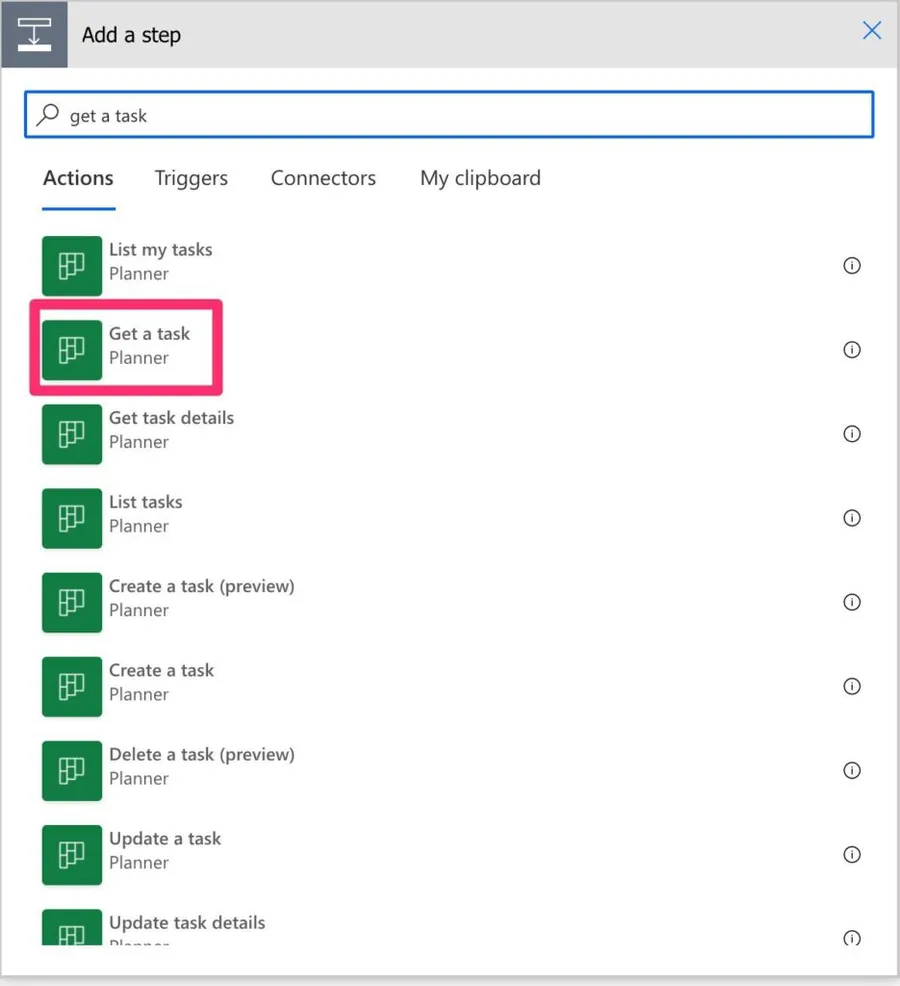
Task: Click the search box containing 'get a task'
Action: (450, 116)
